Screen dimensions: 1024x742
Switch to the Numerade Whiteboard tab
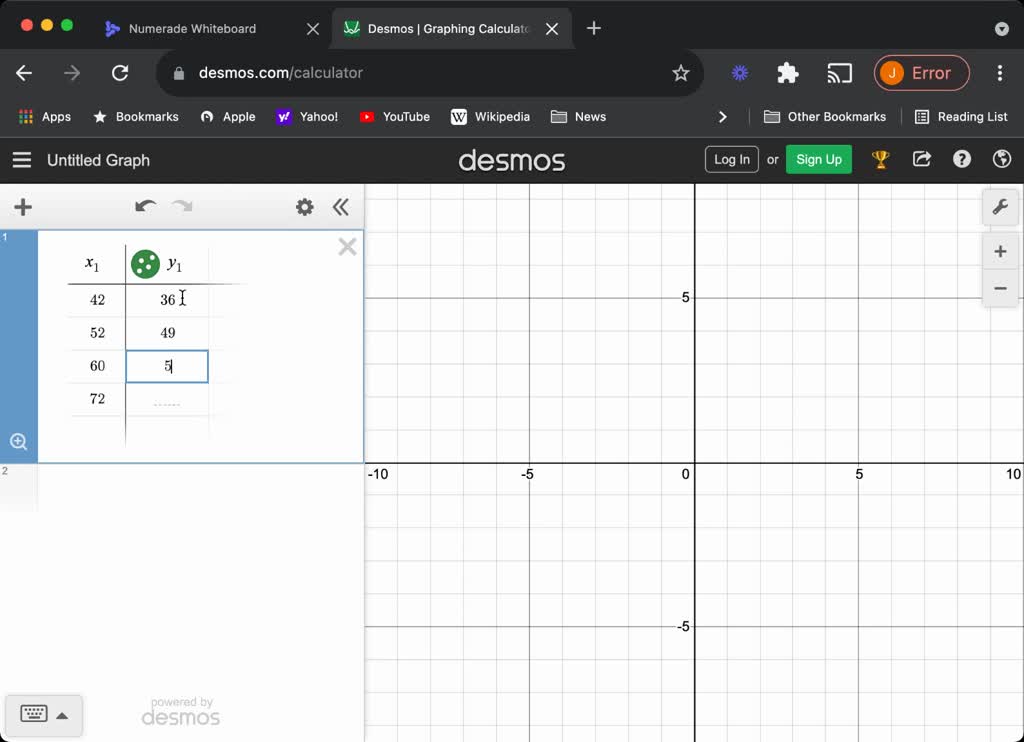click(196, 29)
